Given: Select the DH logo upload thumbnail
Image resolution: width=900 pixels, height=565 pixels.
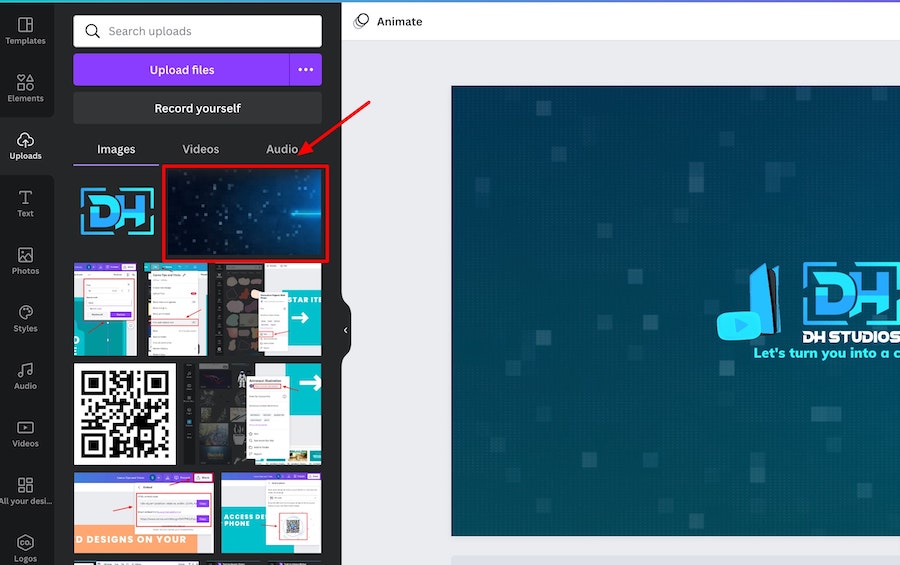Looking at the screenshot, I should click(x=117, y=212).
